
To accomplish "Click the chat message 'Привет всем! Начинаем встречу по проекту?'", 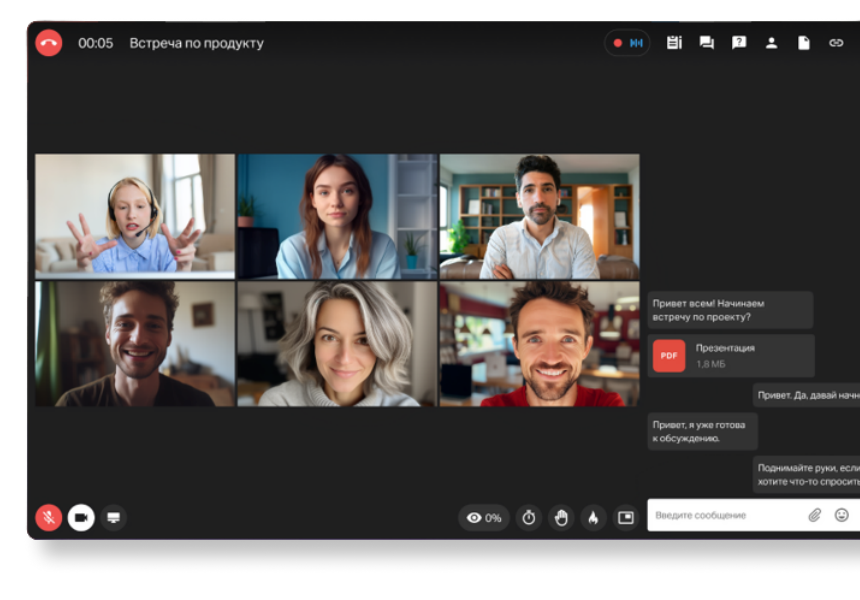I will pos(730,310).
